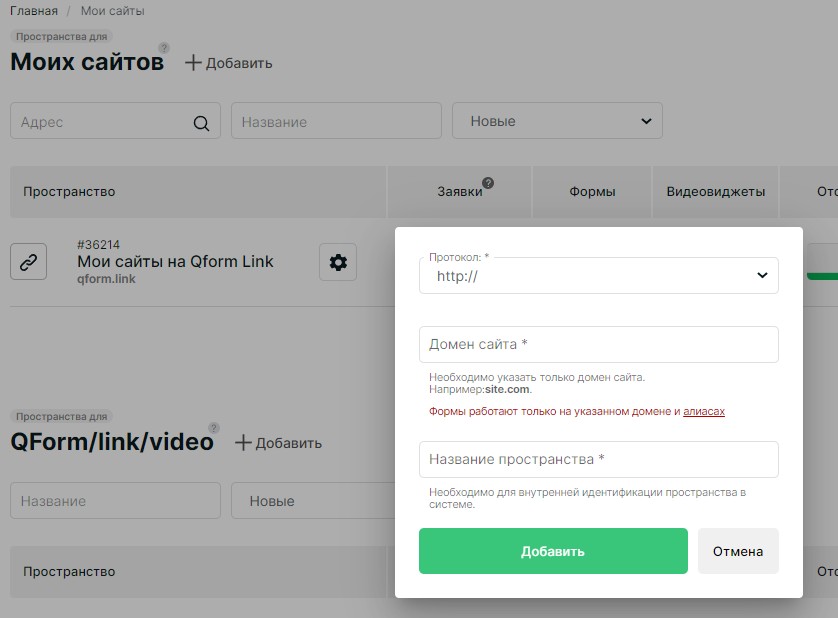Focus the Домен сайта input field
This screenshot has height=618, width=838.
(598, 344)
